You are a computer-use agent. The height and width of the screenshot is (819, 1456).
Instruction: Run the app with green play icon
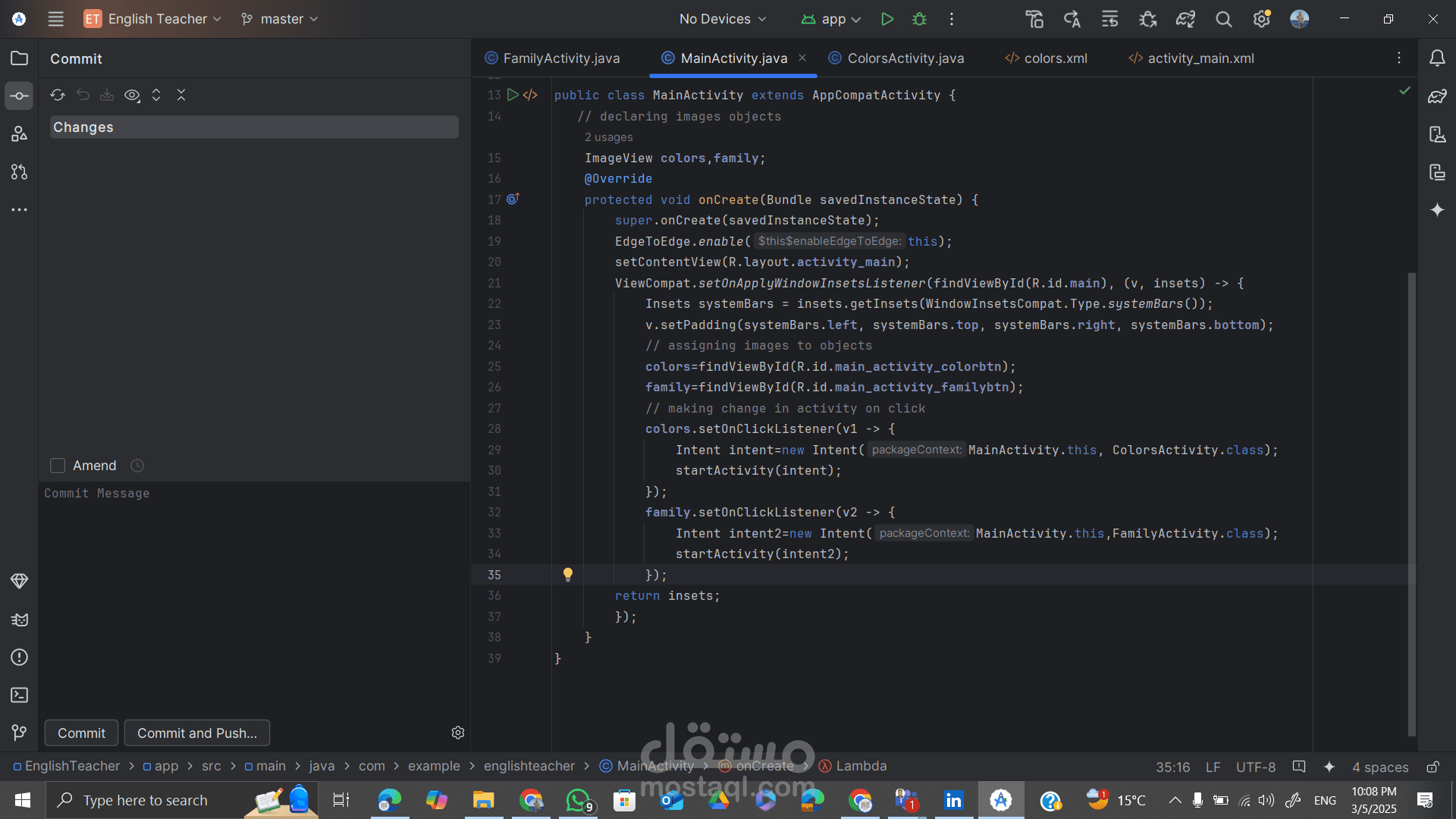[x=887, y=19]
